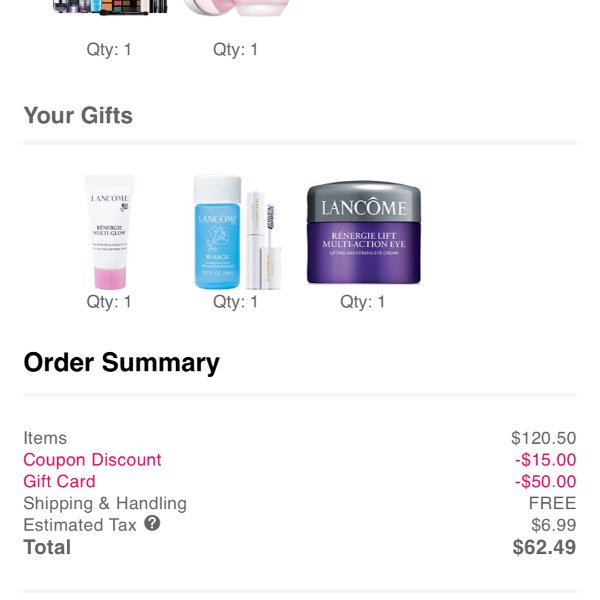Click Qty: 1 under the makeup palette set
Screen dimensions: 600x600
109,50
